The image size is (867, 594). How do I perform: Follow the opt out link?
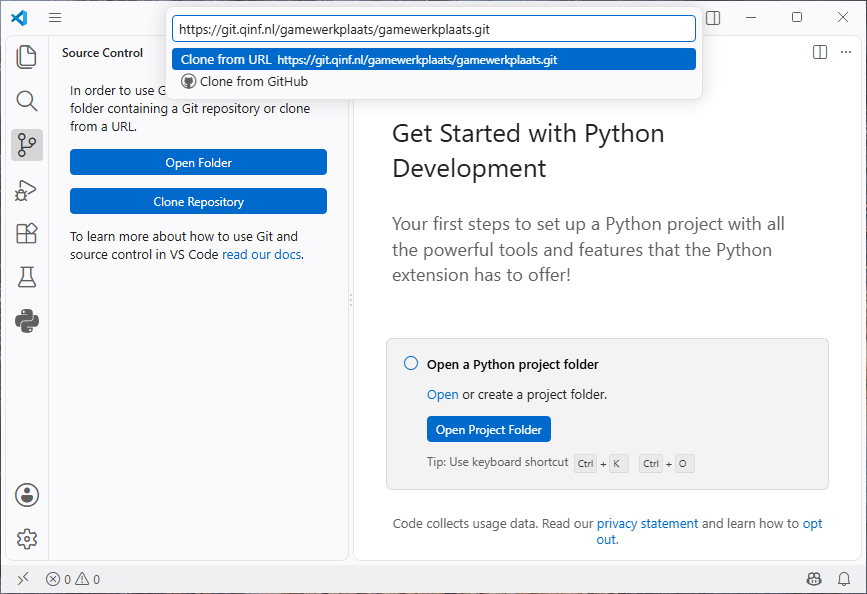click(812, 524)
